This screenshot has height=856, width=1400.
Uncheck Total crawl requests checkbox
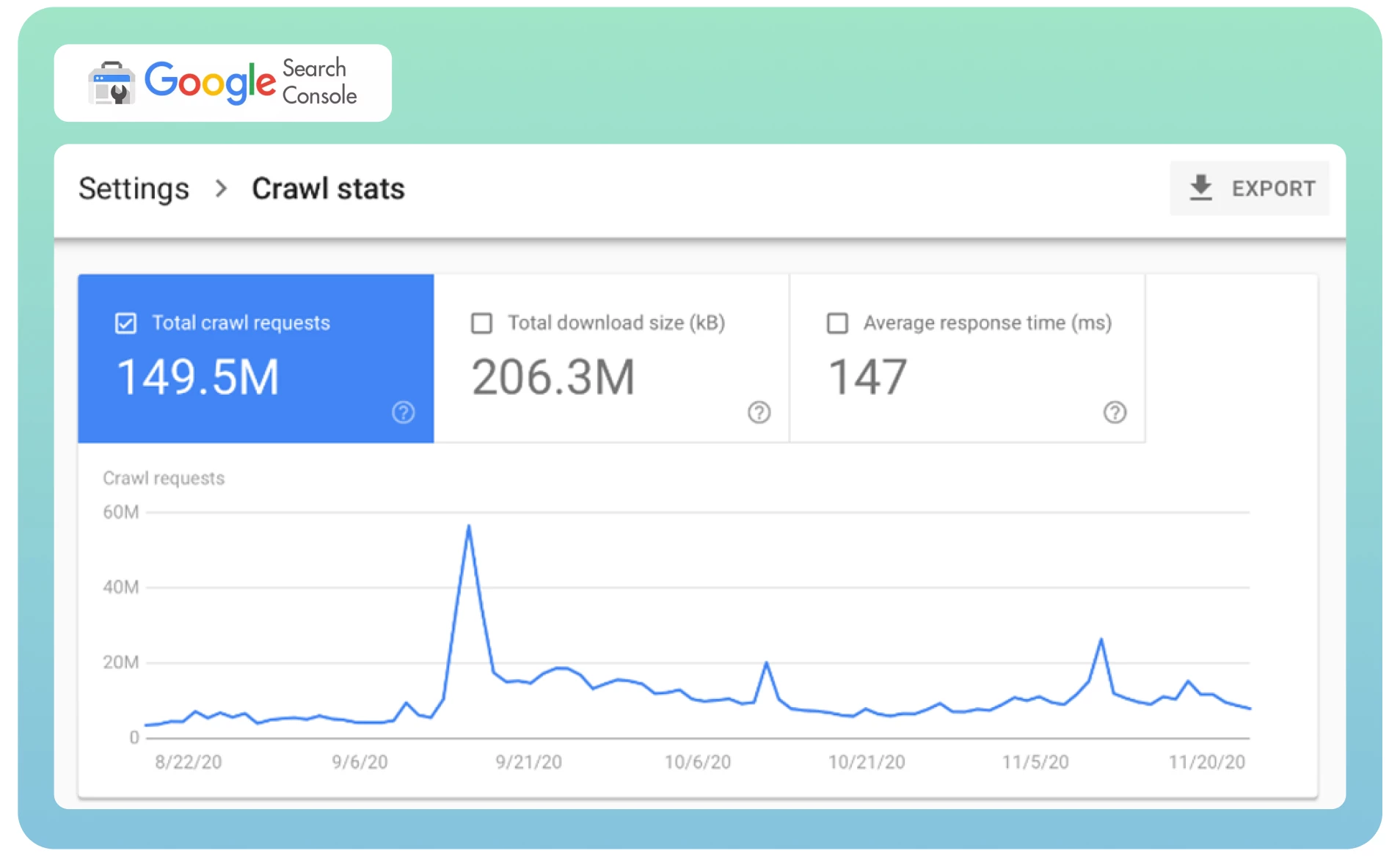125,323
